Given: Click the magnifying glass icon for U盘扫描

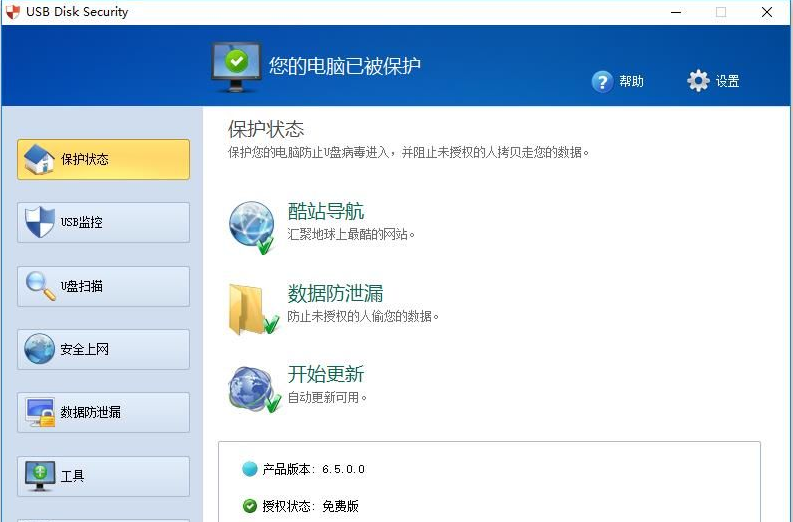Looking at the screenshot, I should 40,286.
